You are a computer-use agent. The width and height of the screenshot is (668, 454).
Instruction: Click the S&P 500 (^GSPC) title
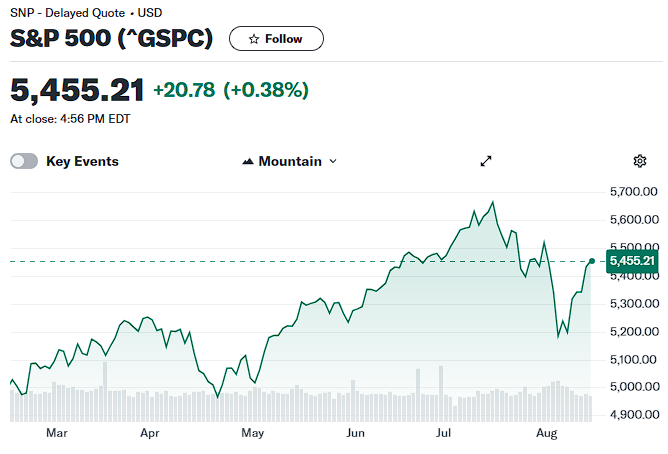pyautogui.click(x=111, y=38)
